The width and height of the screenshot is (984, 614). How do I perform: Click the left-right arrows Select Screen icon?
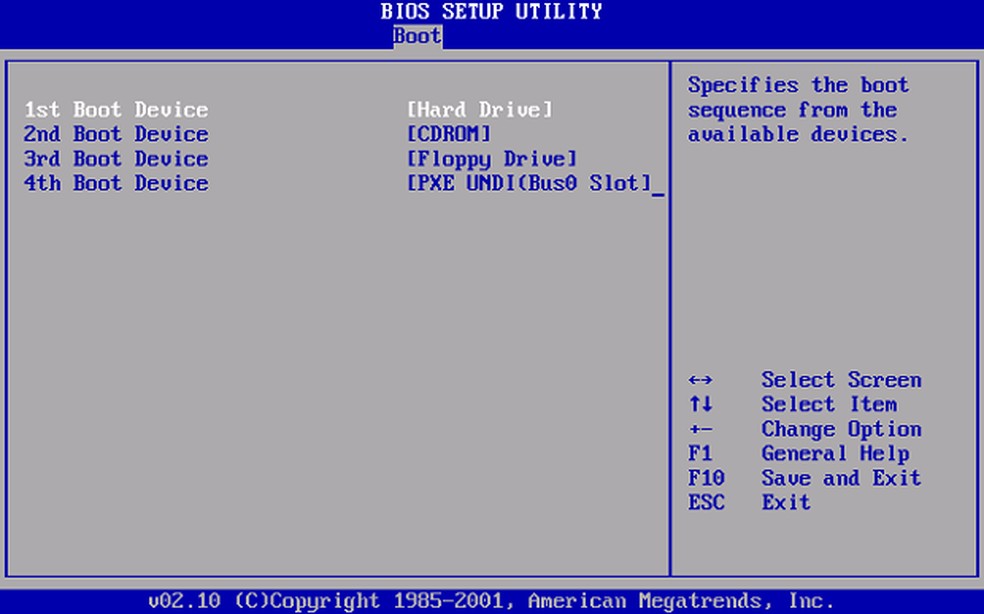[x=700, y=381]
